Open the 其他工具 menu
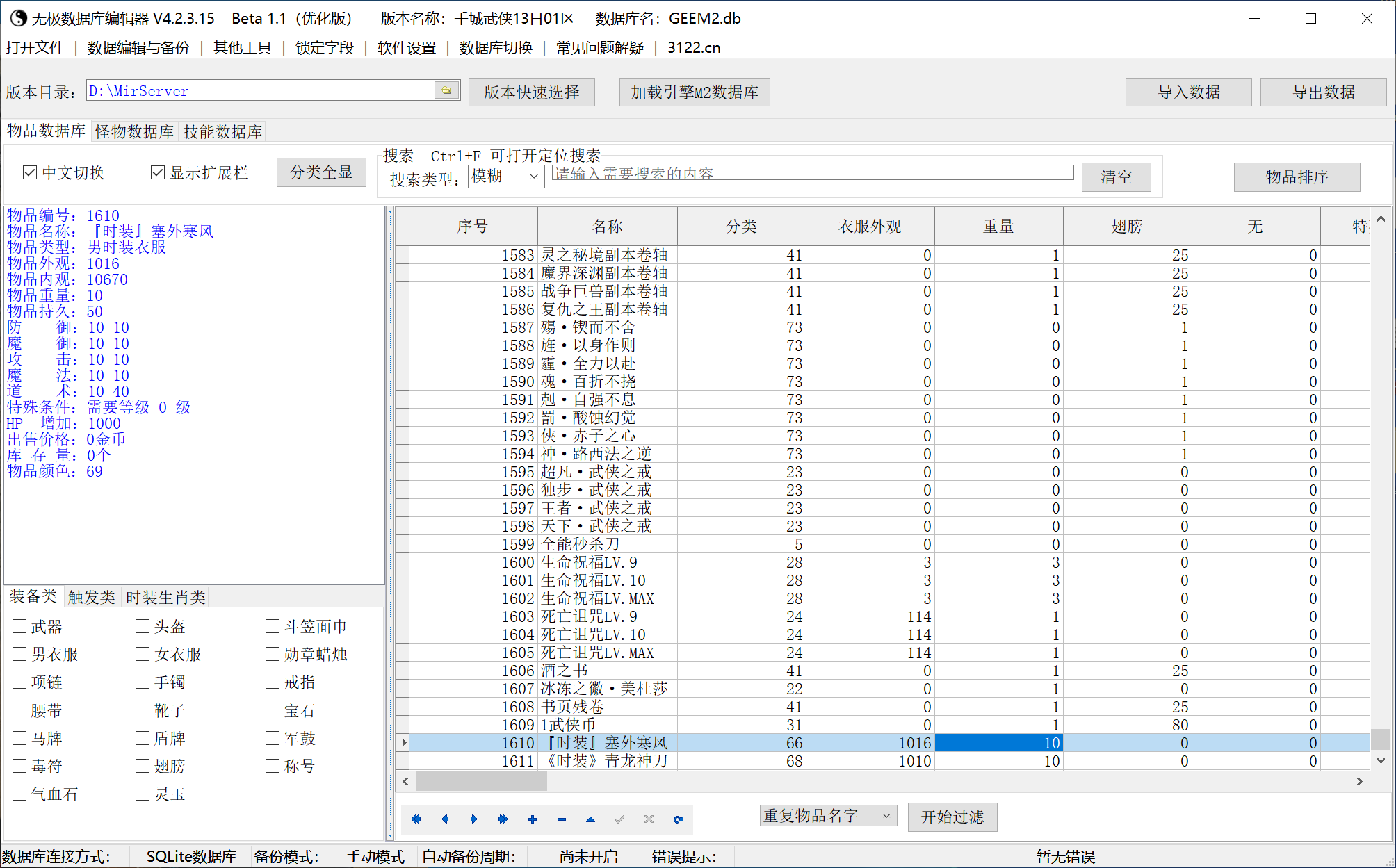Image resolution: width=1396 pixels, height=868 pixels. click(243, 48)
